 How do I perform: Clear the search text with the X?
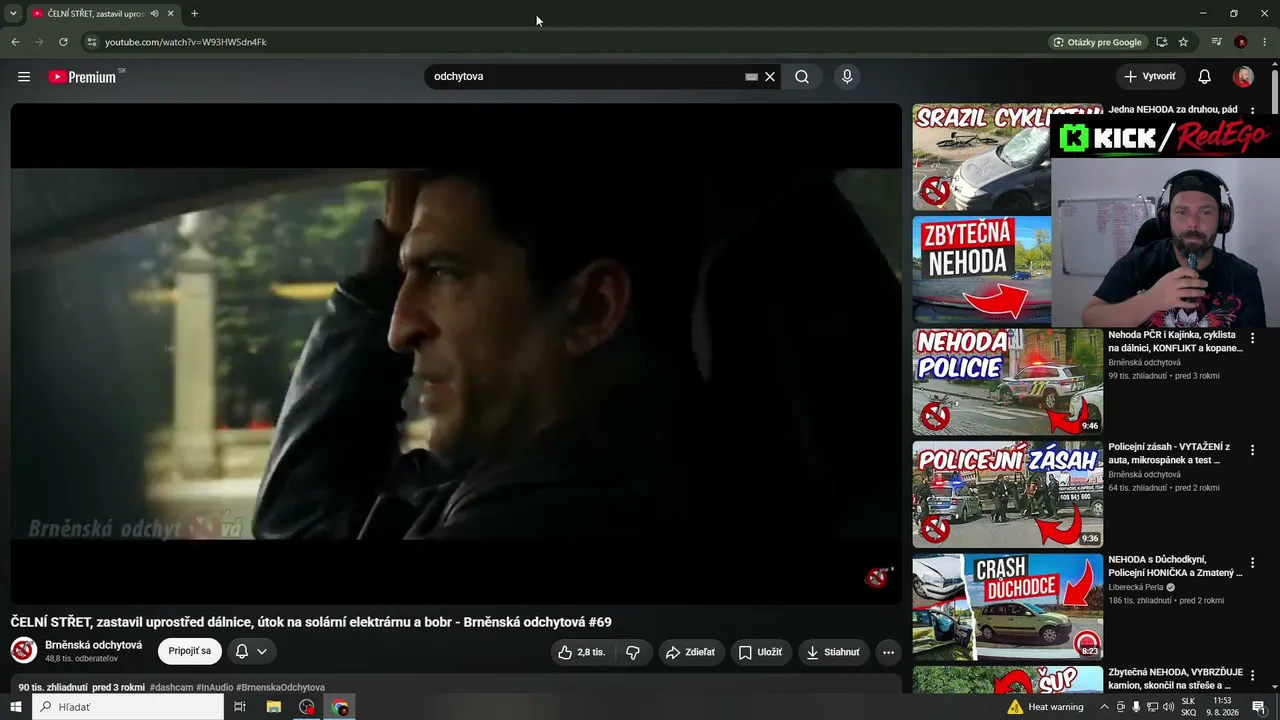pyautogui.click(x=770, y=77)
